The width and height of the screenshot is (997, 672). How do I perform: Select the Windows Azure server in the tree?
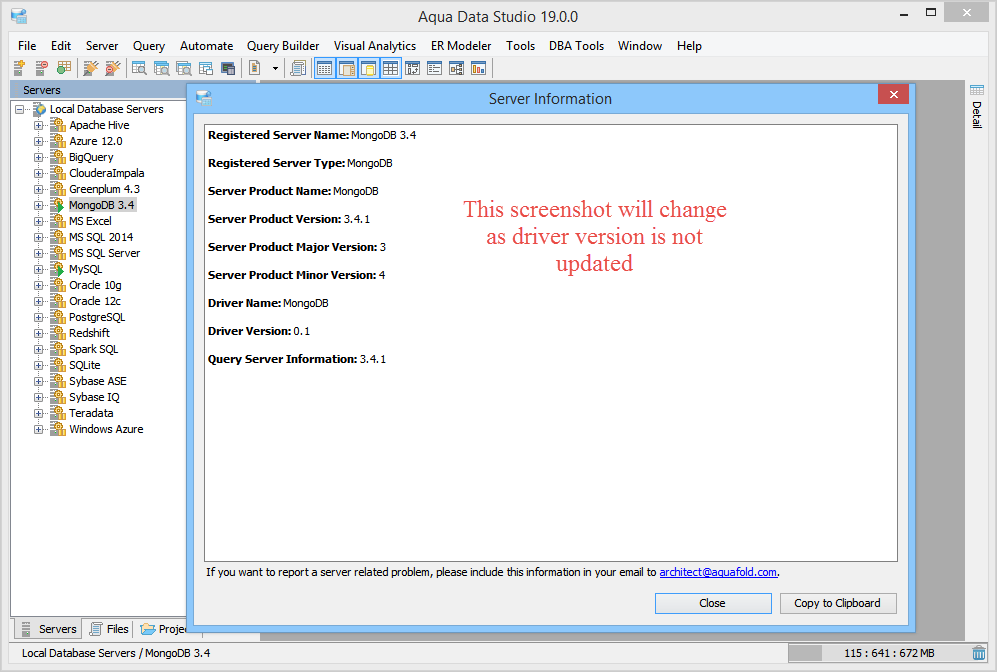[106, 429]
